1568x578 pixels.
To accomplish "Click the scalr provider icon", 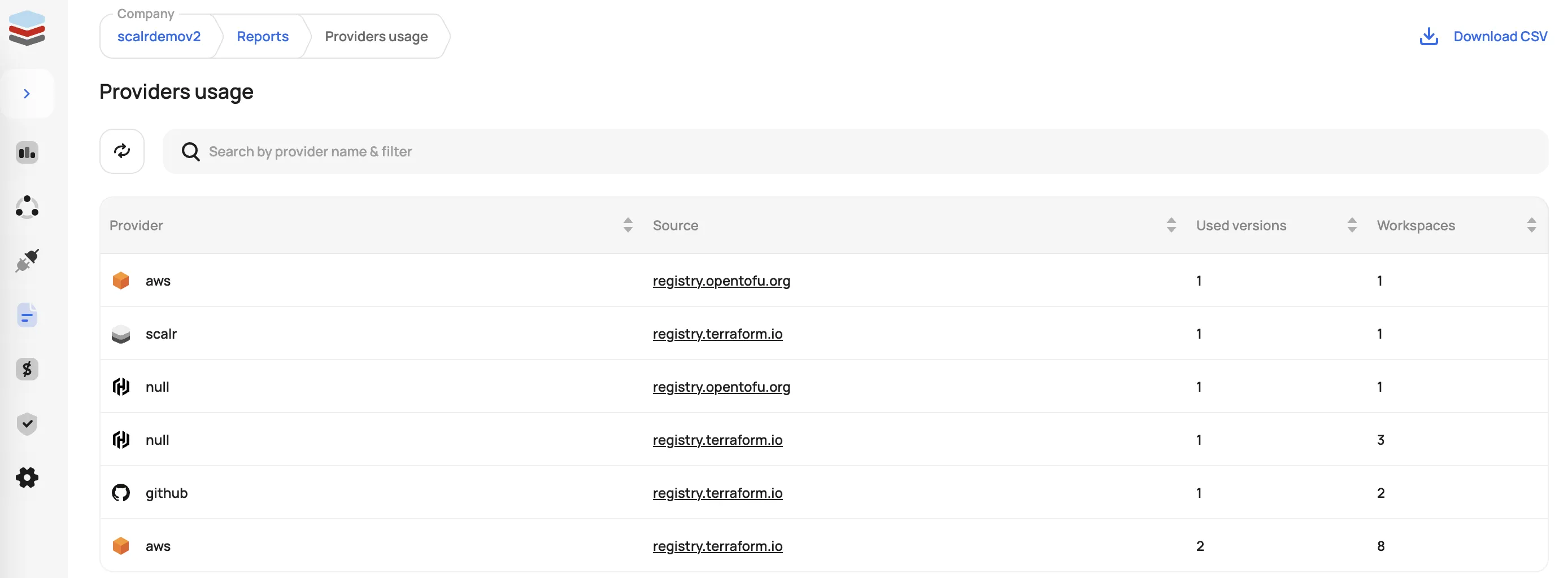I will (x=120, y=334).
